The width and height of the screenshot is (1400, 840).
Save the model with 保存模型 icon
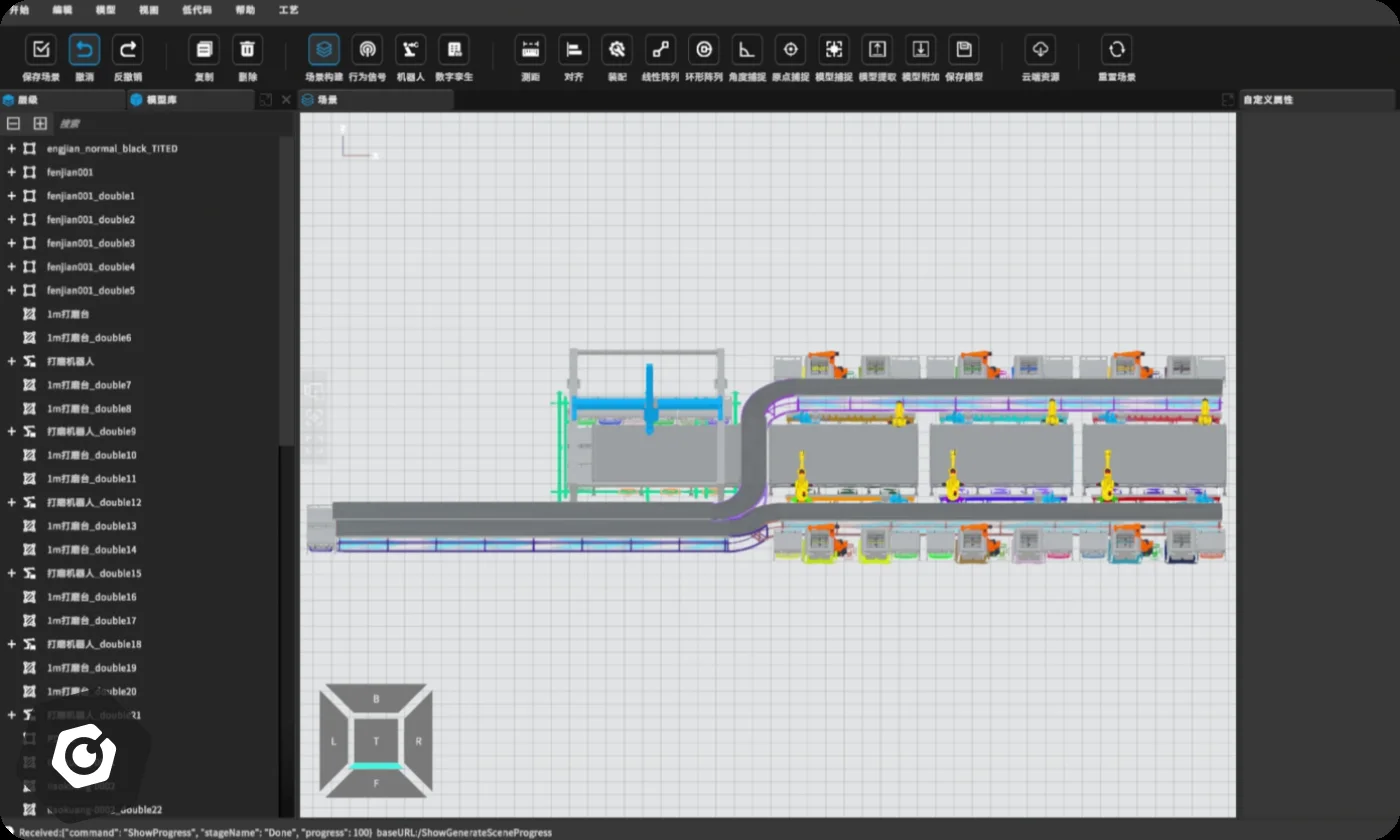[x=964, y=50]
